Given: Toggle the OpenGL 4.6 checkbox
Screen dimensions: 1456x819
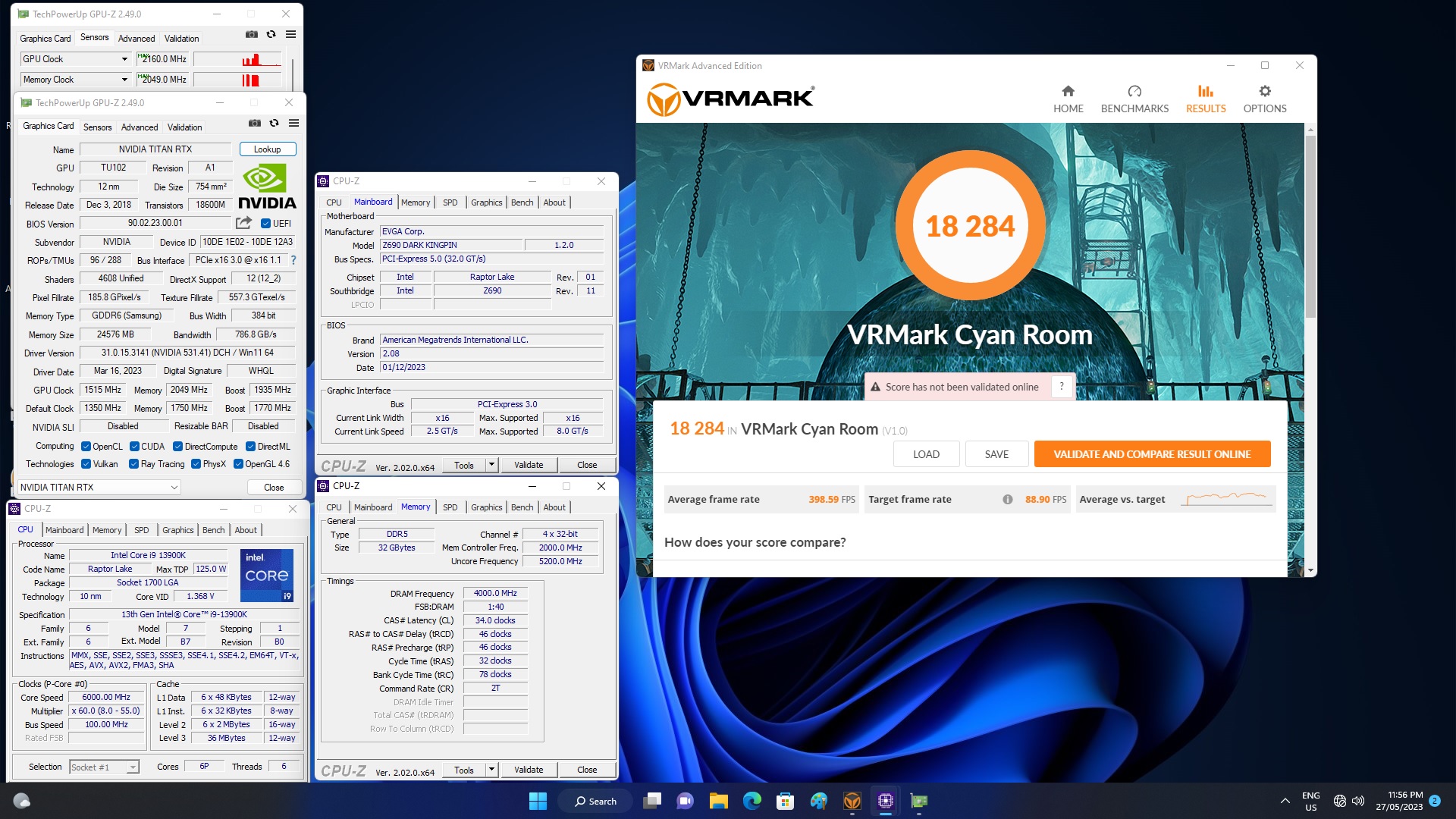Looking at the screenshot, I should tap(238, 464).
